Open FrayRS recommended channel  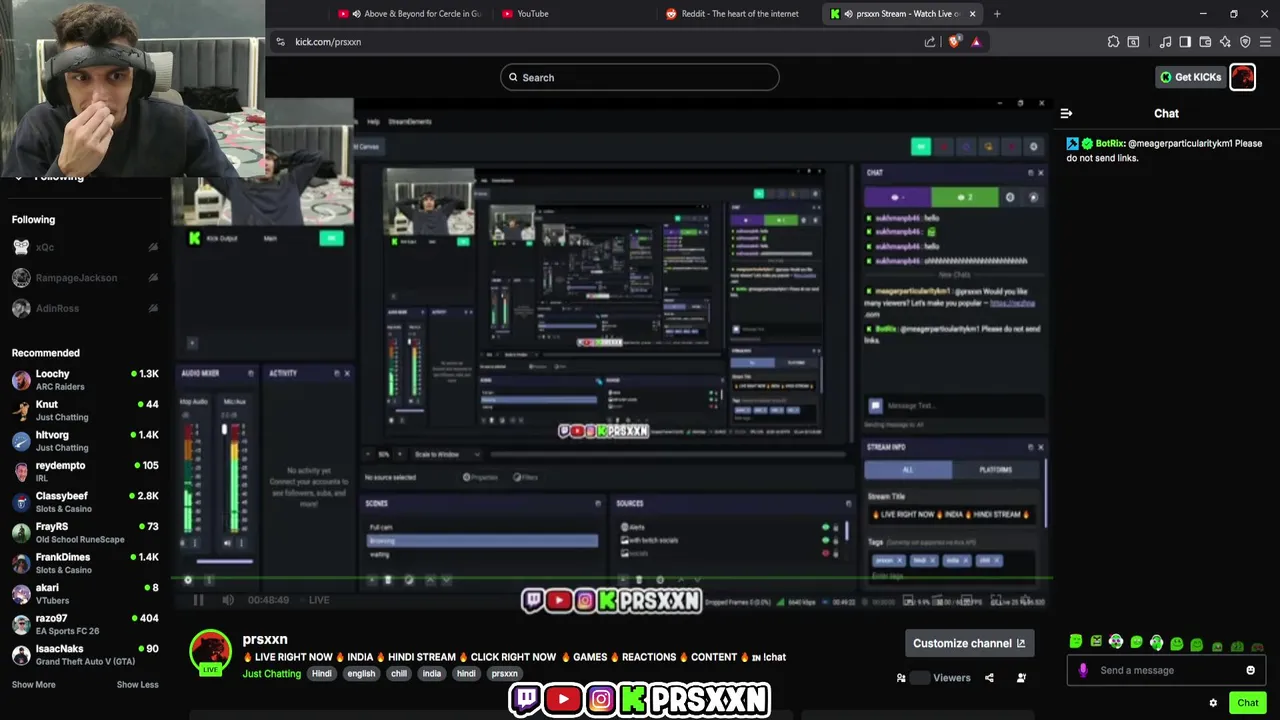click(x=85, y=532)
